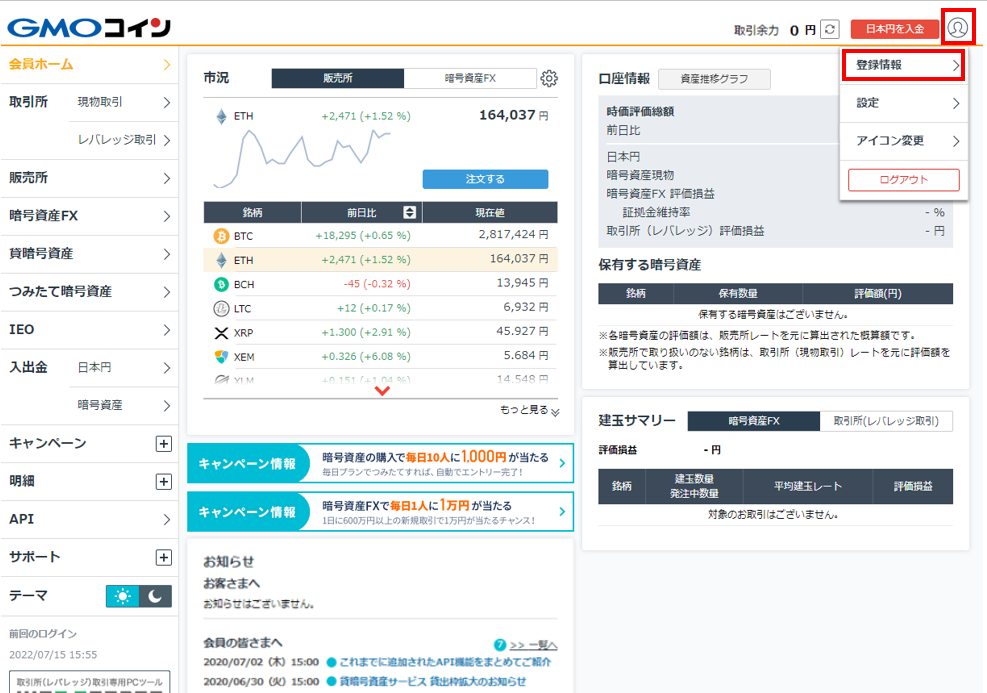Select light theme sun icon
The height and width of the screenshot is (693, 987).
pyautogui.click(x=123, y=596)
